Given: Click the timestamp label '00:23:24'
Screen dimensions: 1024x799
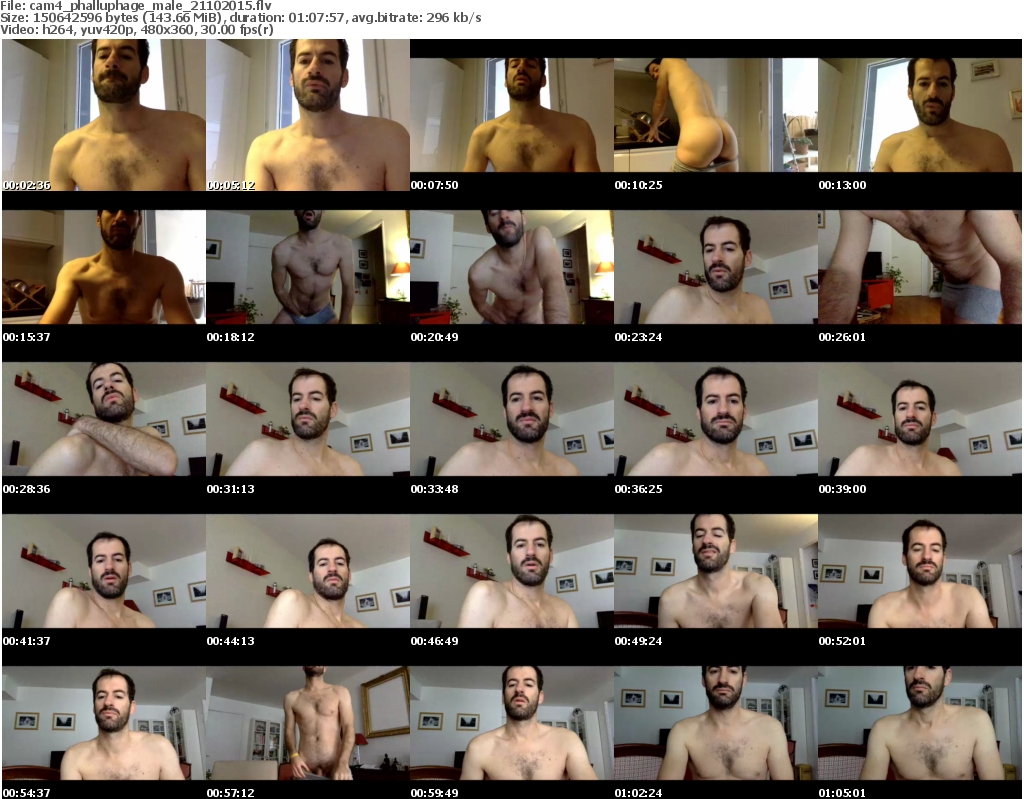Looking at the screenshot, I should click(638, 337).
